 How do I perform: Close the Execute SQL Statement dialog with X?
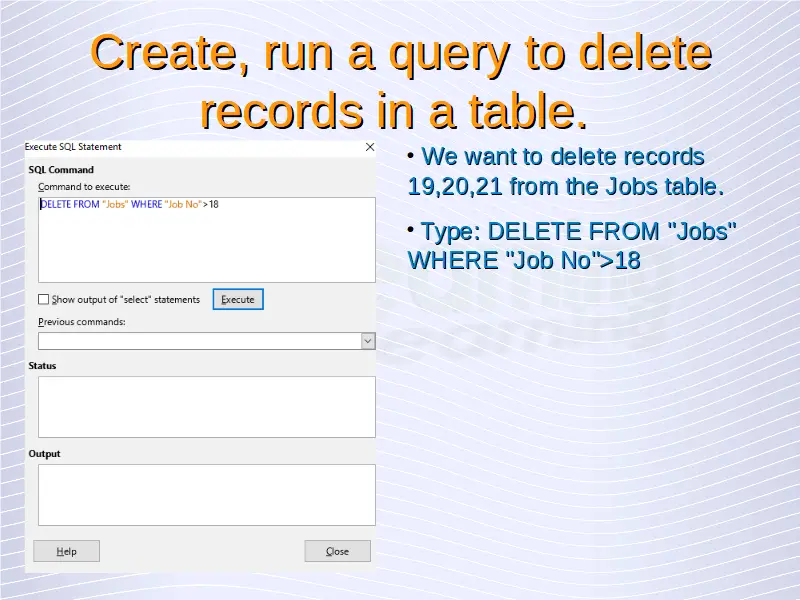point(370,147)
